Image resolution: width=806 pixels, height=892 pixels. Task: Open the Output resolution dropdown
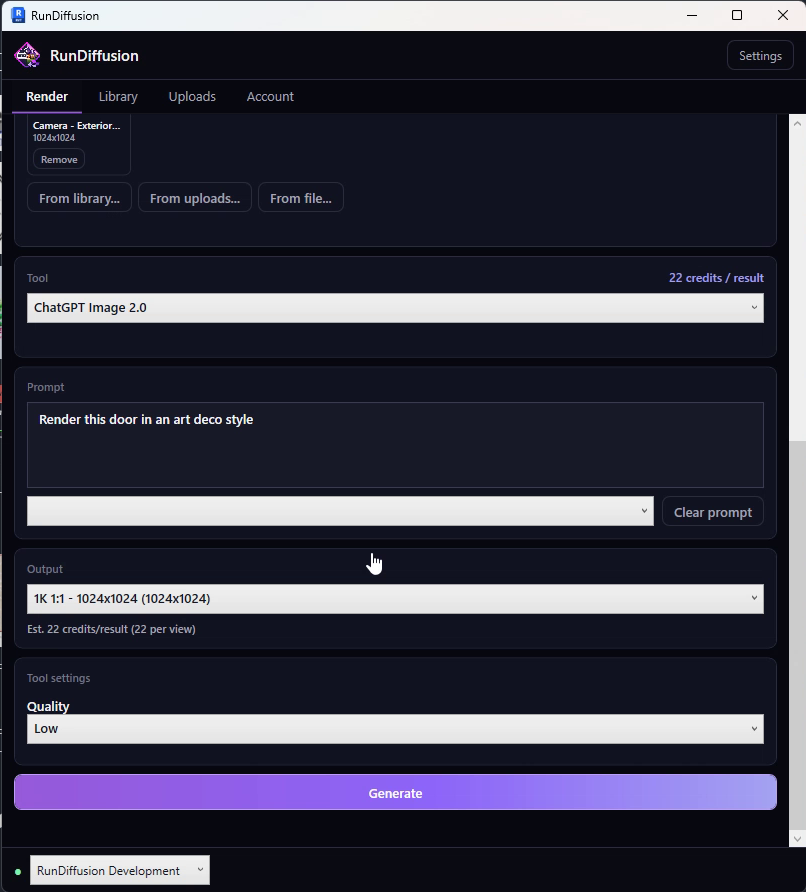[395, 599]
